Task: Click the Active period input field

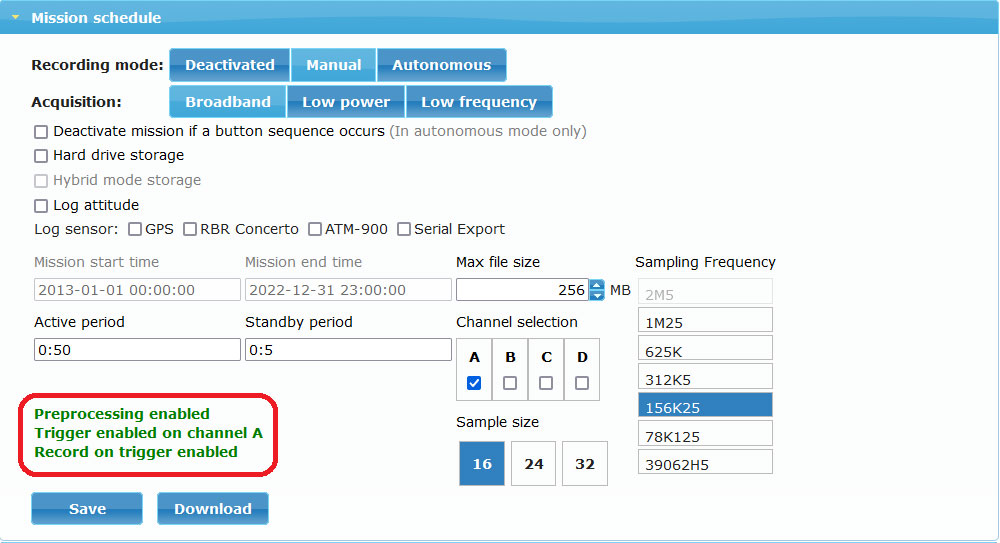Action: point(137,350)
